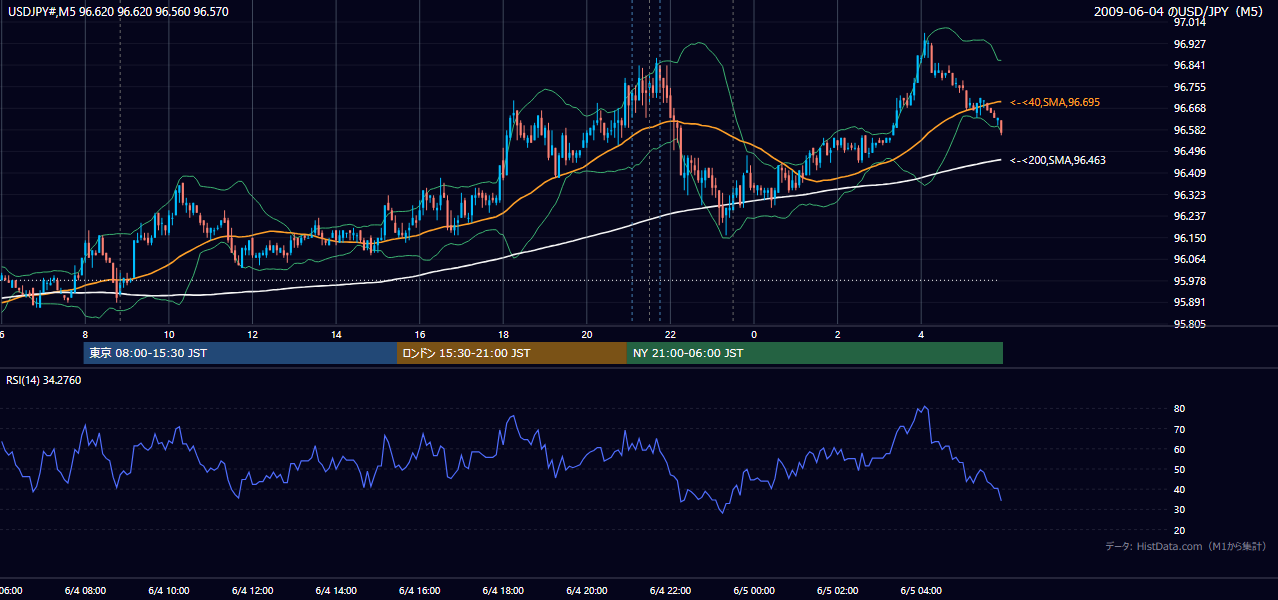Click hour tick 18 under price chart
Image resolution: width=1278 pixels, height=600 pixels.
pyautogui.click(x=503, y=334)
